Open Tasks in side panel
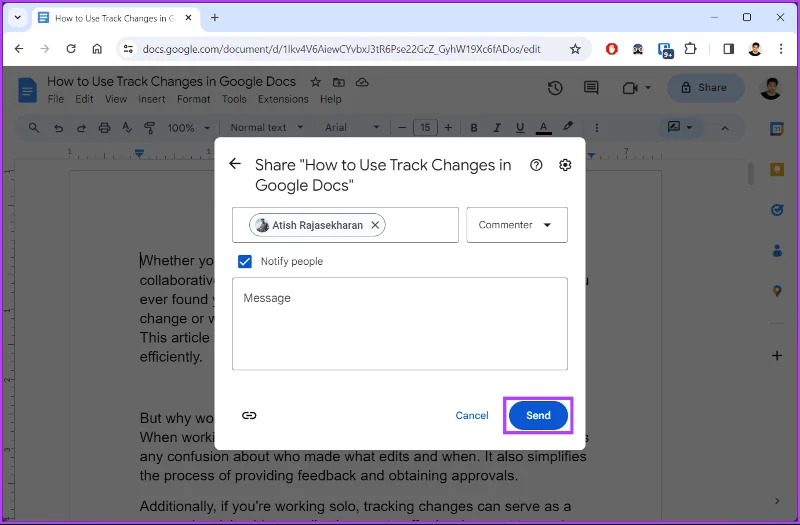 coord(777,210)
